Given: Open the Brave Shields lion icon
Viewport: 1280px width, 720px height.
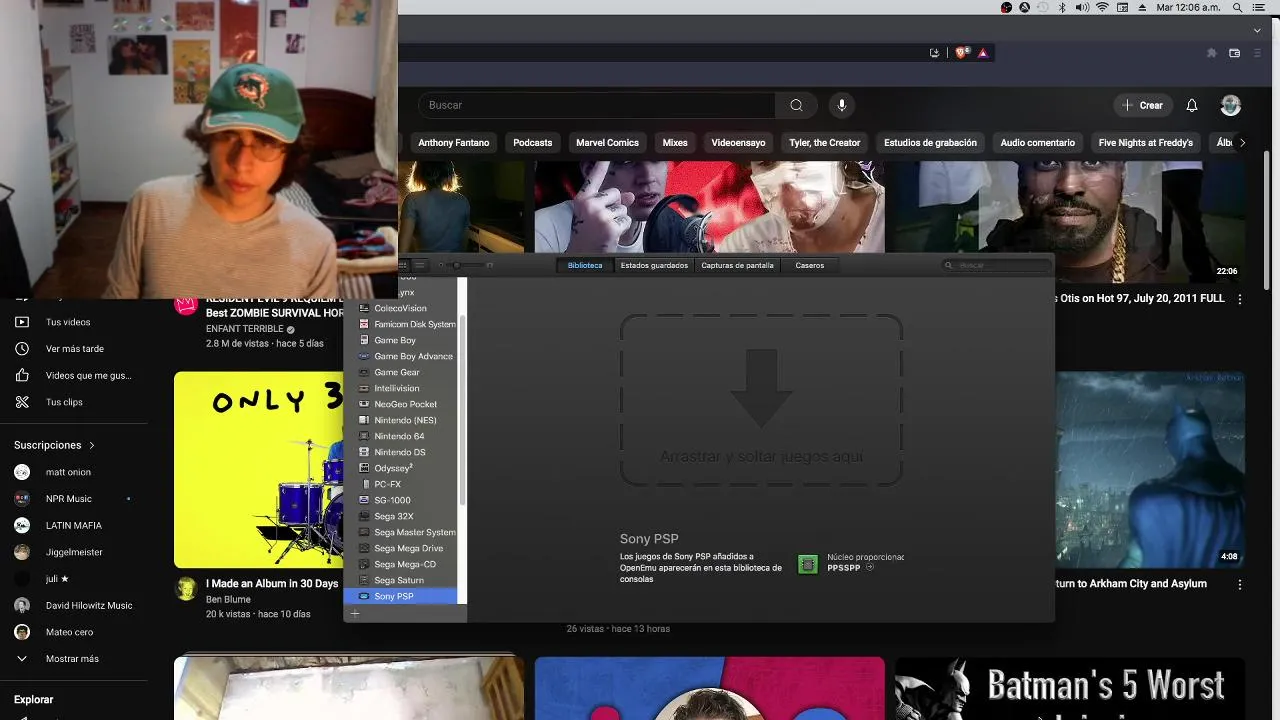Looking at the screenshot, I should (961, 53).
